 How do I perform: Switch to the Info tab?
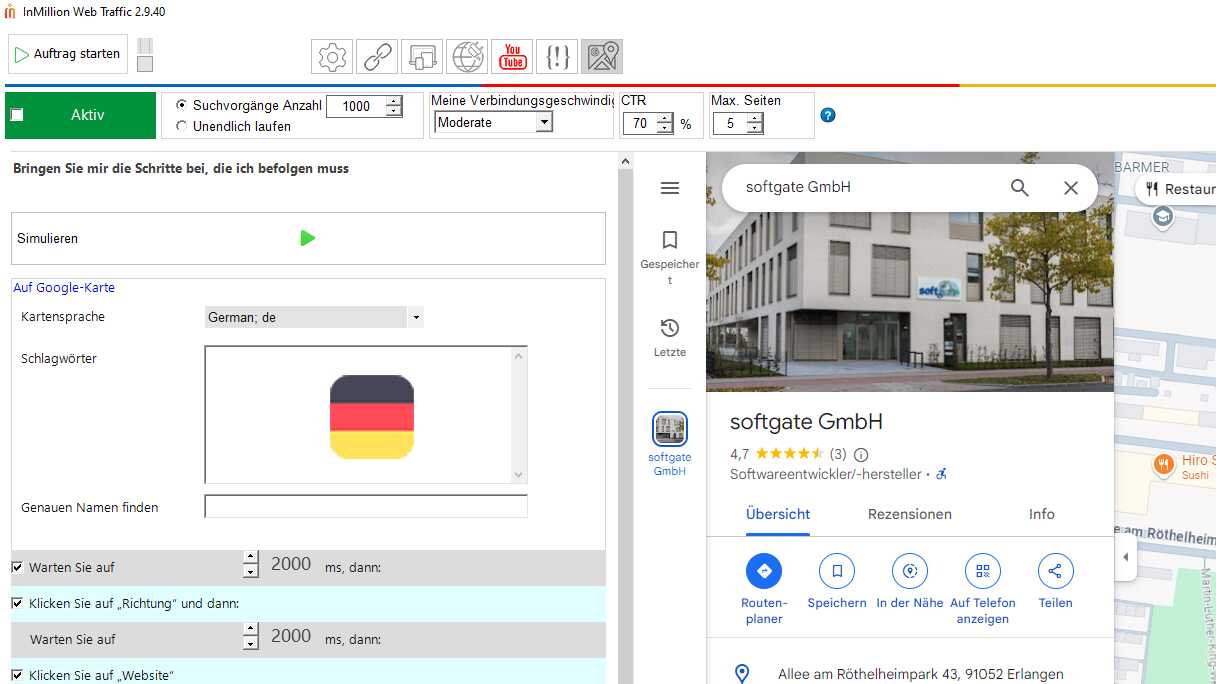coord(1041,514)
